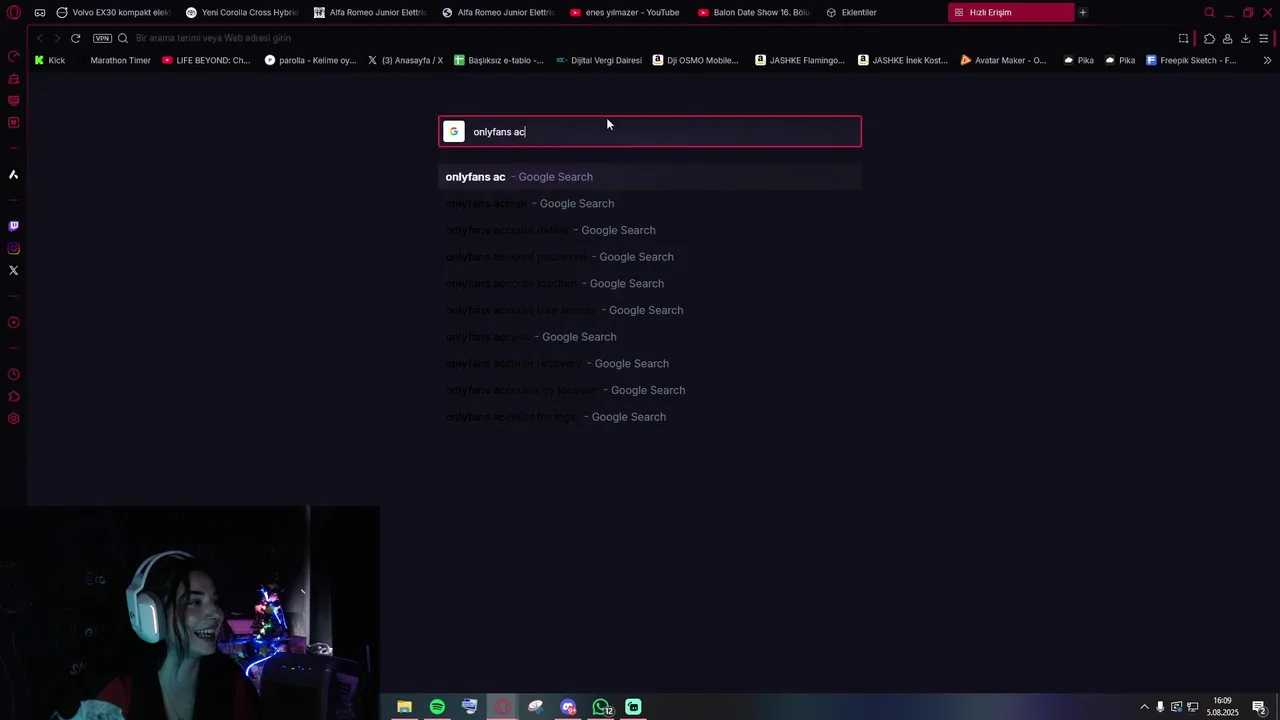
Task: Open Discord from taskbar
Action: (568, 707)
